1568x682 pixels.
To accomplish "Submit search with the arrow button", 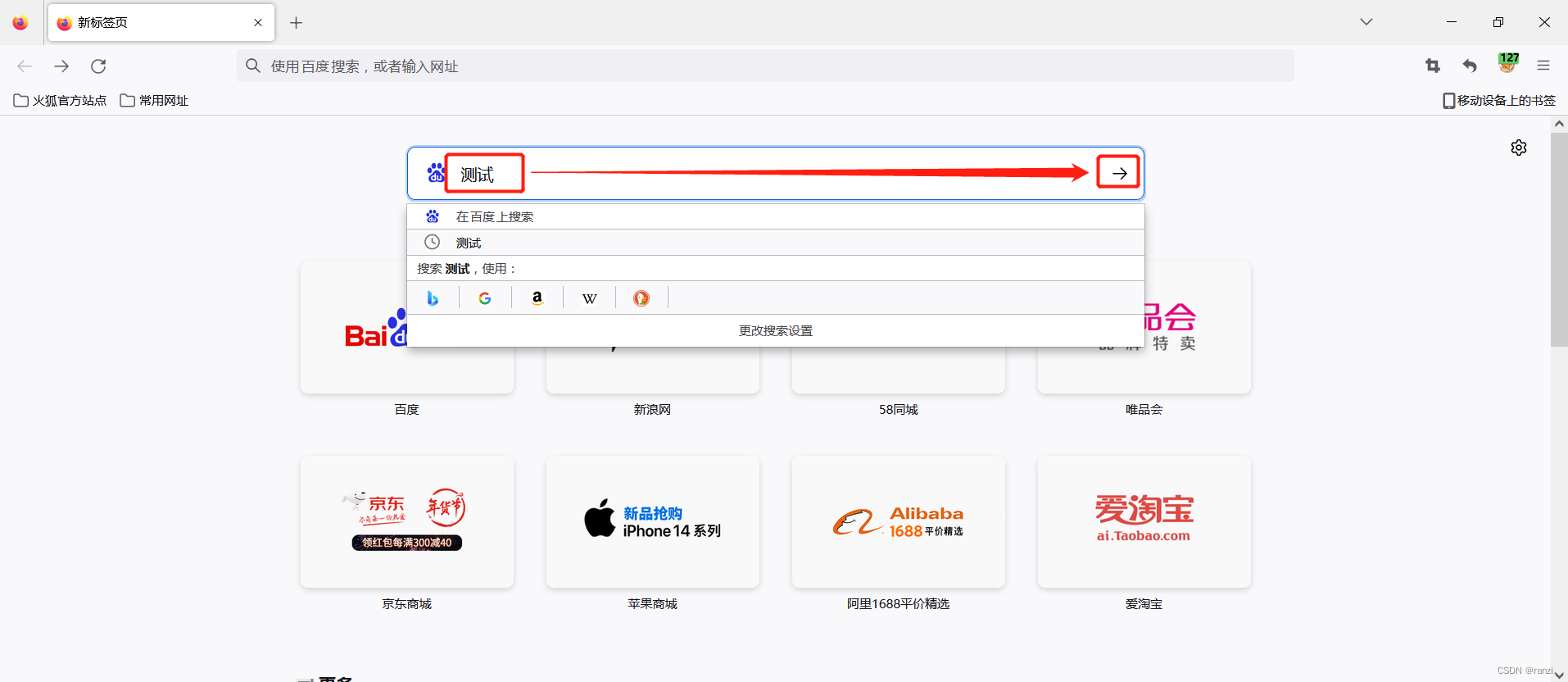I will (x=1119, y=173).
